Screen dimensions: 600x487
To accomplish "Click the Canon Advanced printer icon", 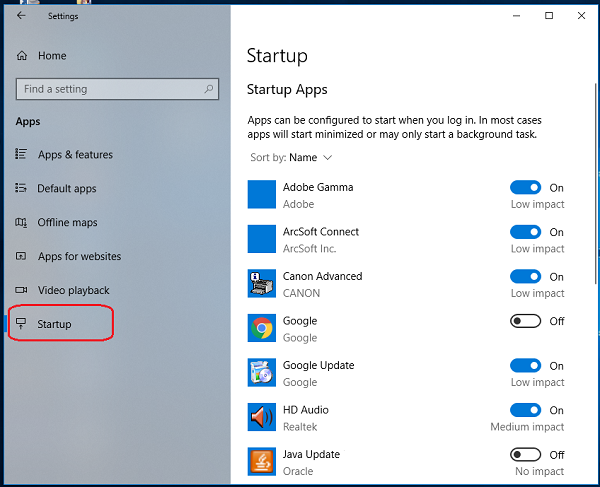I will (262, 283).
